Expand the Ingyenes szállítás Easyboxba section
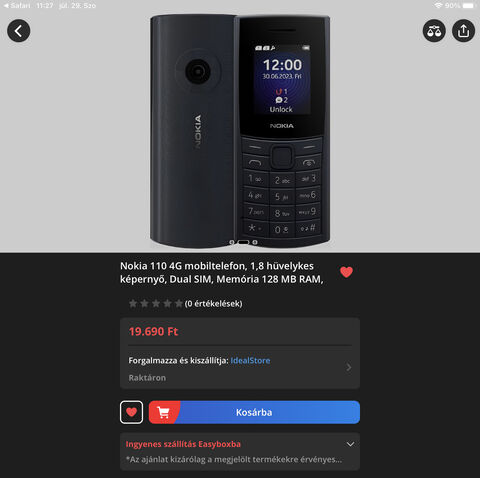 click(350, 444)
